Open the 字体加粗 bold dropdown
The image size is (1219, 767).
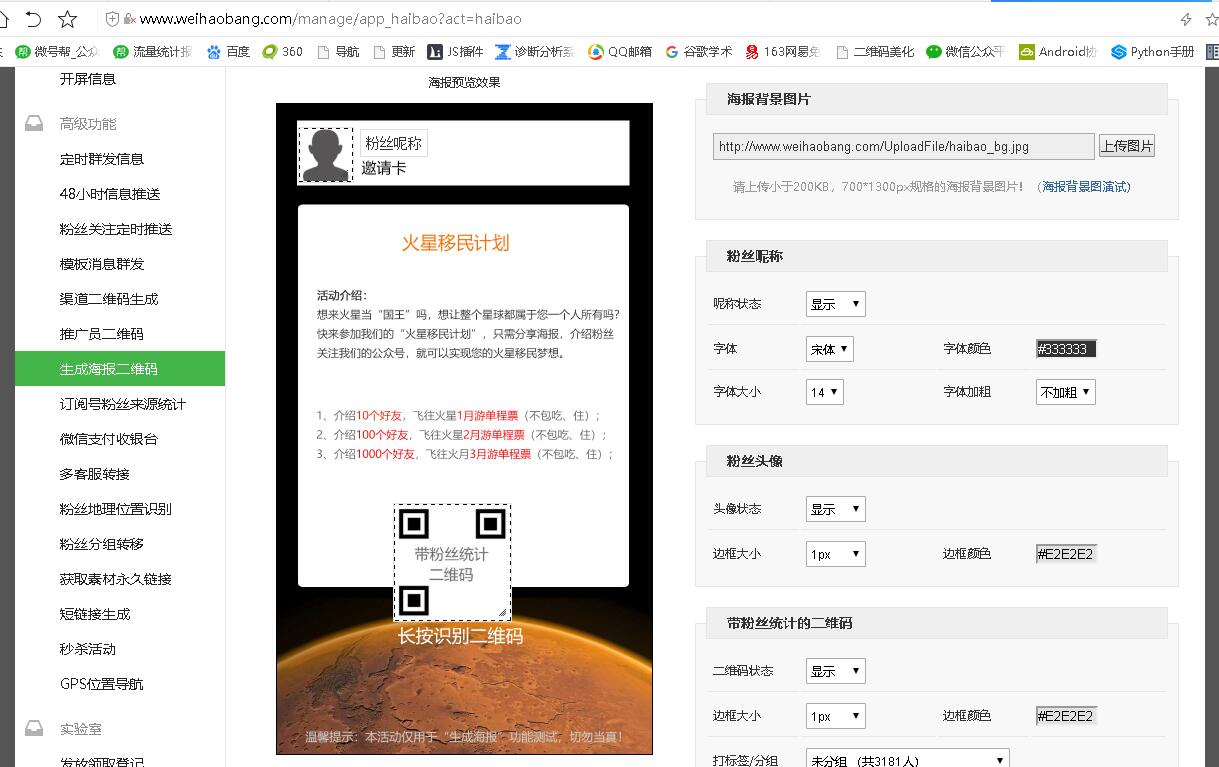coord(1065,392)
